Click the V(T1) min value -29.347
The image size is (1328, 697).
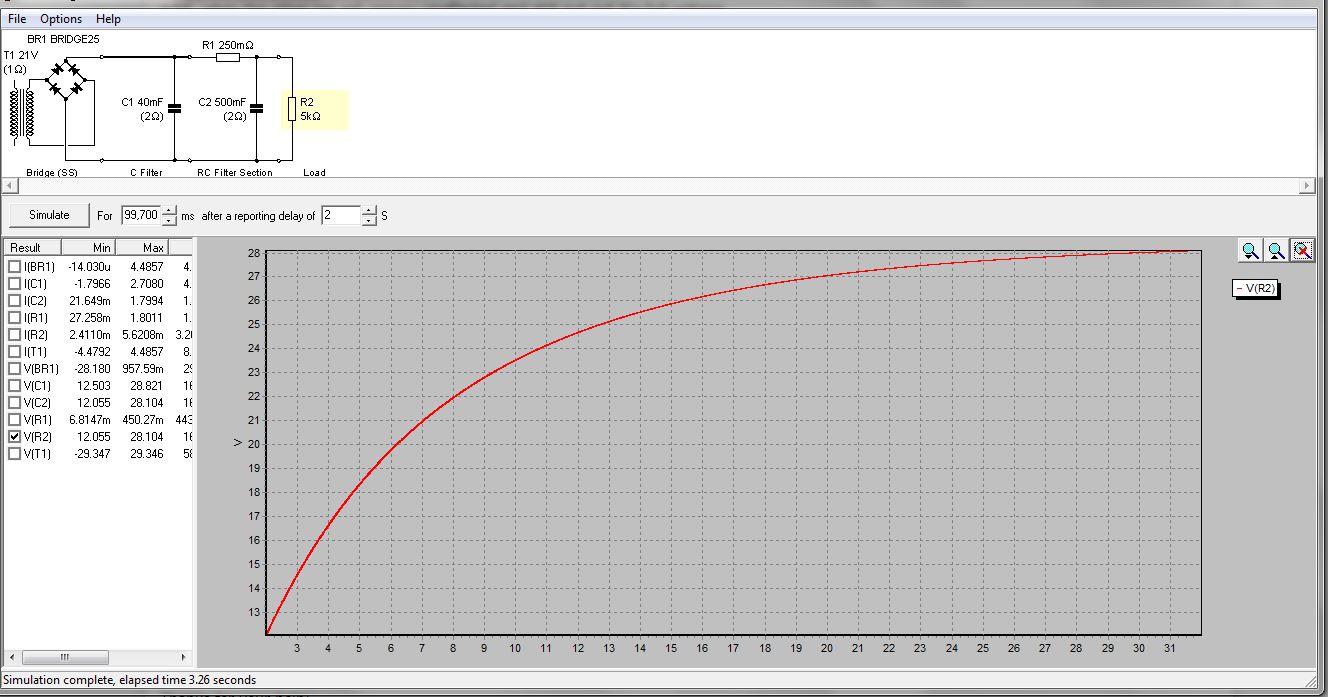pyautogui.click(x=89, y=454)
